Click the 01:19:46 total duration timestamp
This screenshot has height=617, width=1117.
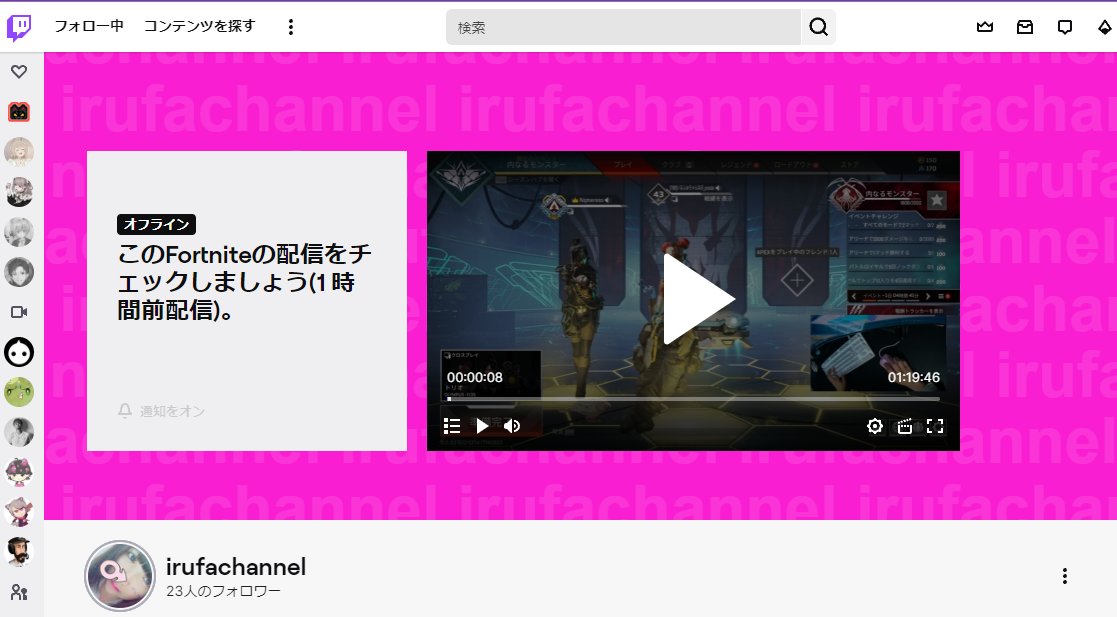click(914, 378)
